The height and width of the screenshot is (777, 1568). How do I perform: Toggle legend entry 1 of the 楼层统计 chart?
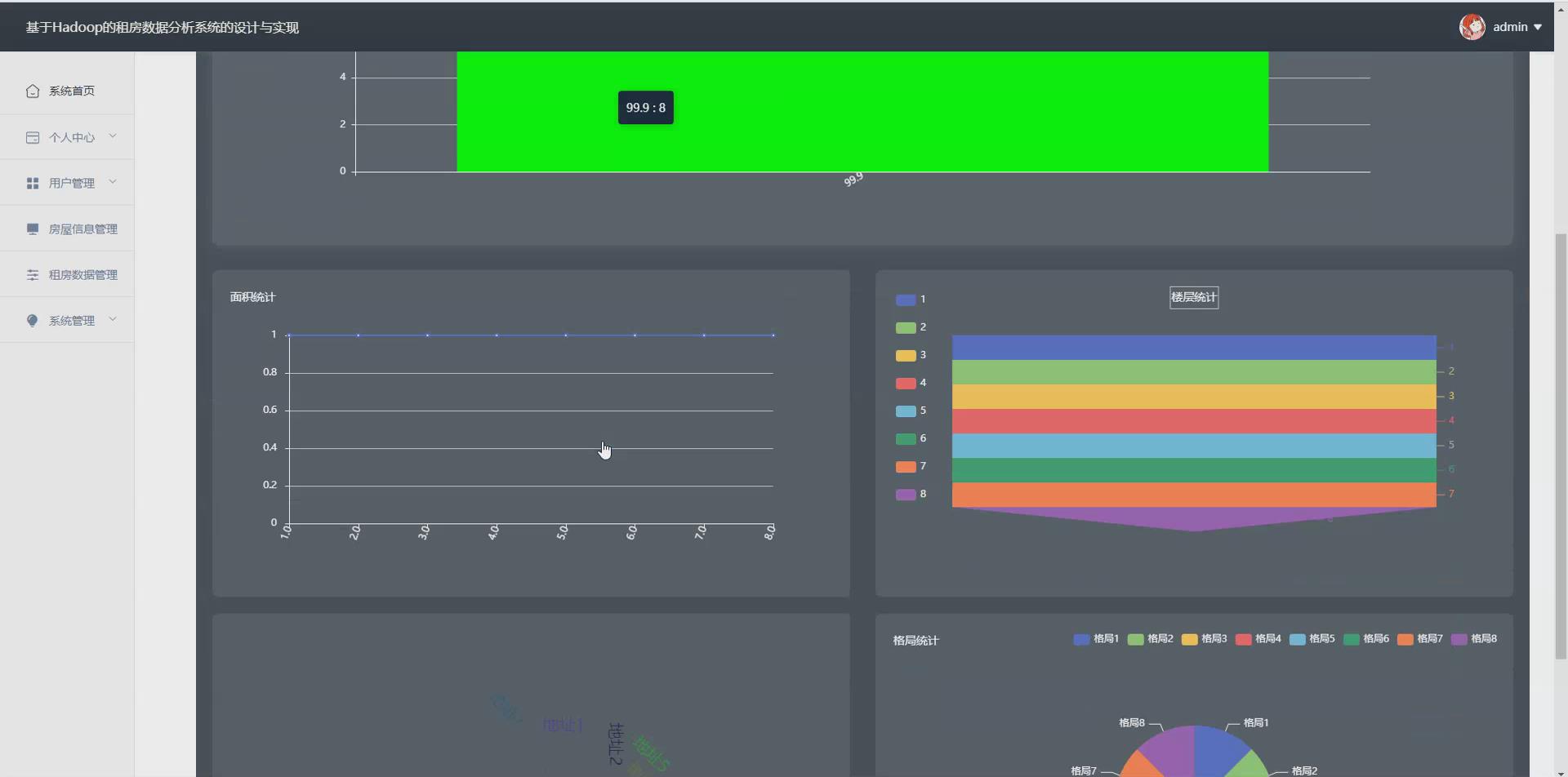911,300
